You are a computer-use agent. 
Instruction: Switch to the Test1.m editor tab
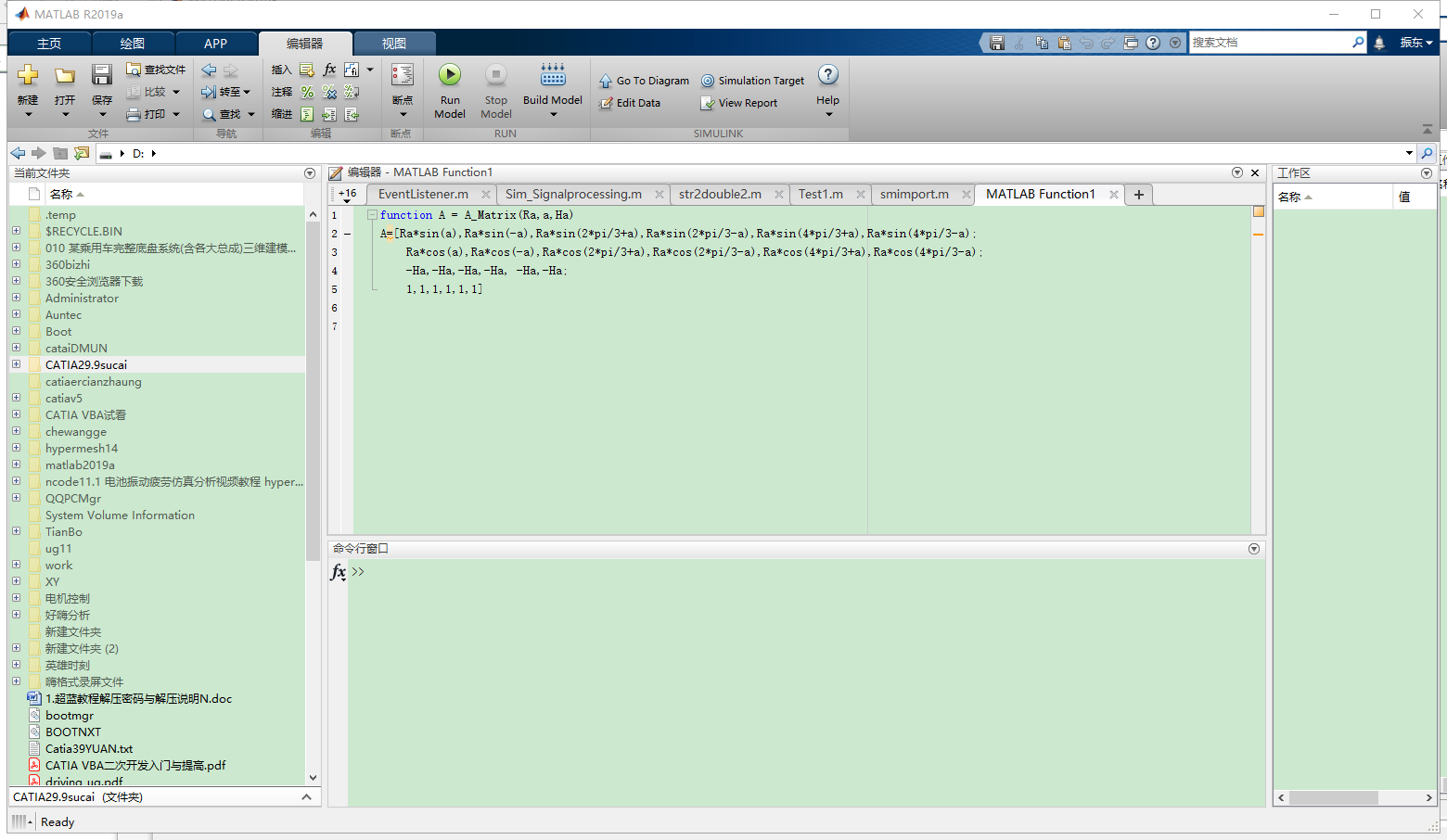(x=819, y=194)
